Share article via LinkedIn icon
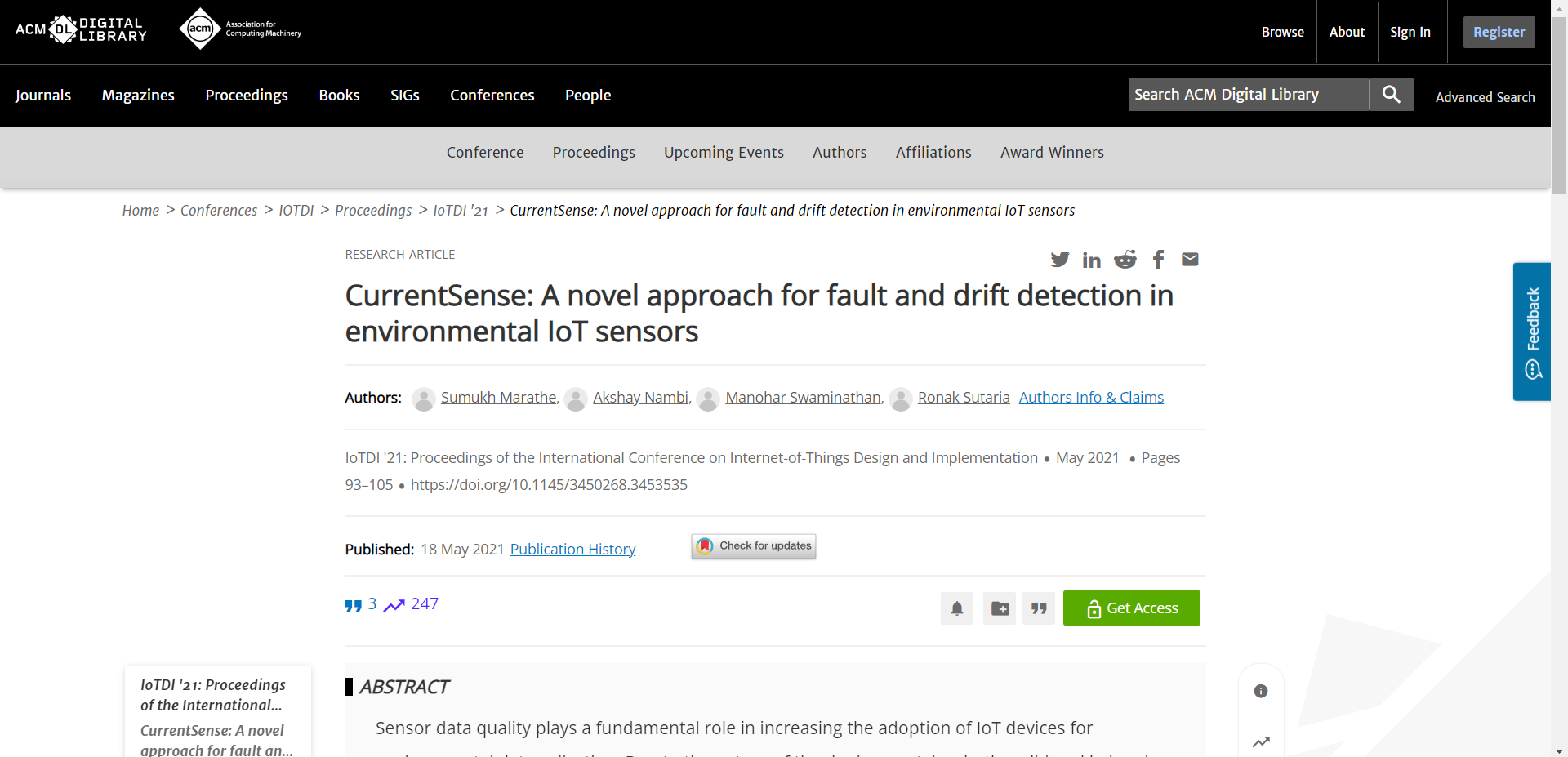This screenshot has width=1568, height=757. (1092, 260)
